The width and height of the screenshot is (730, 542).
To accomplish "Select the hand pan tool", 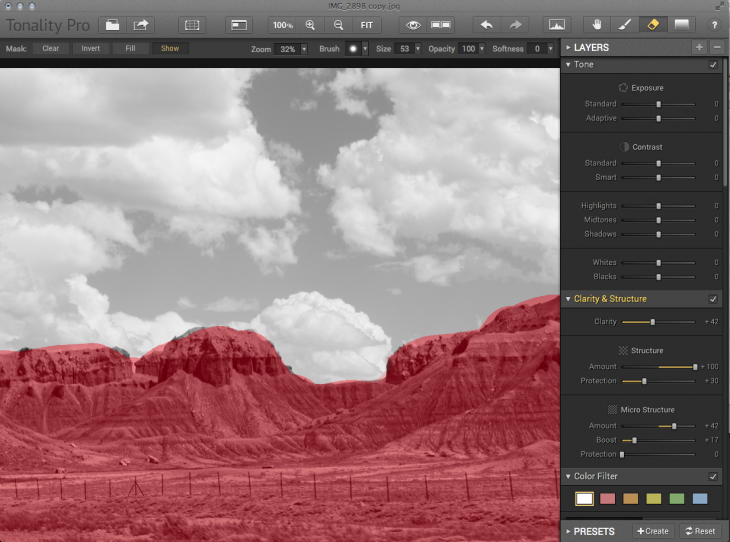I will coord(599,24).
